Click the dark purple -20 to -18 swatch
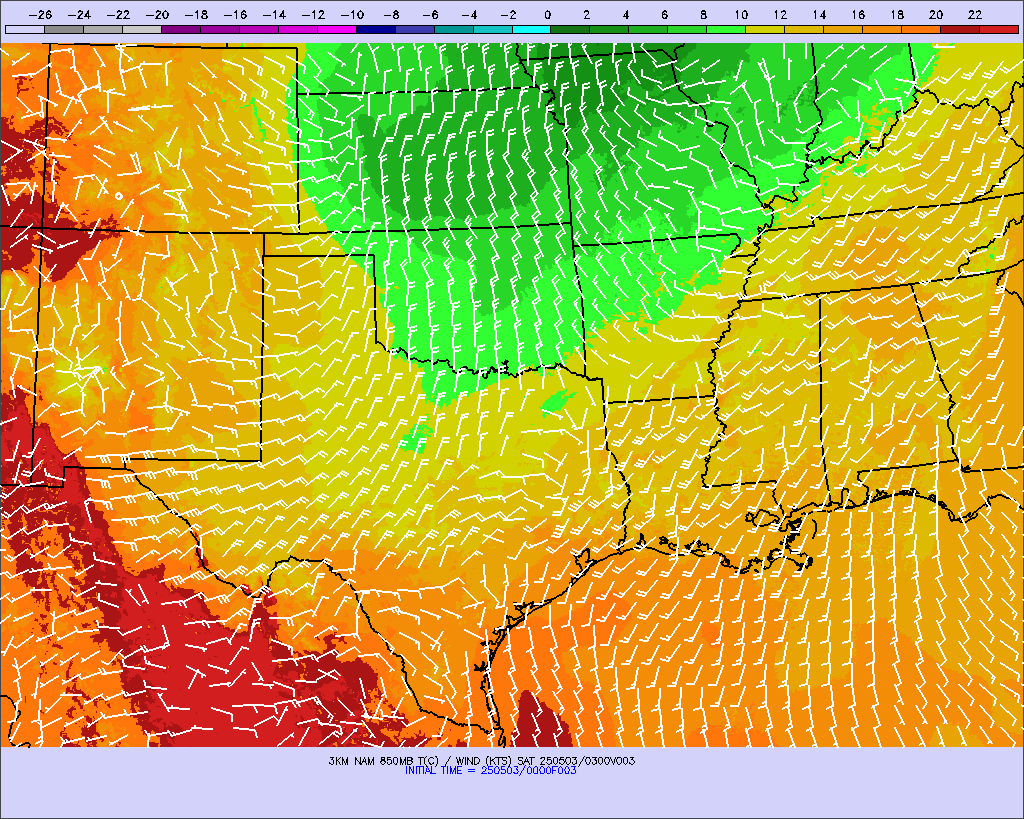Viewport: 1024px width, 819px height. [181, 29]
